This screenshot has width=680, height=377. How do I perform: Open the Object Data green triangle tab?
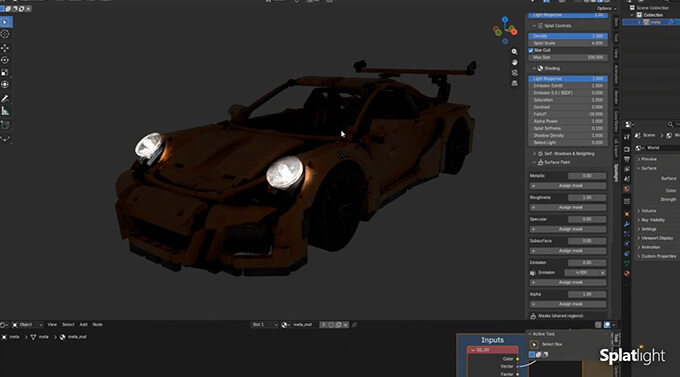tap(627, 263)
